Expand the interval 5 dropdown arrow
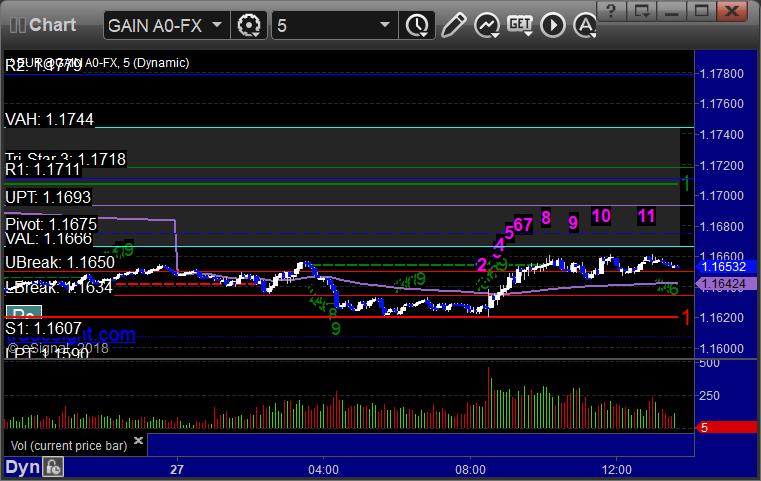761x481 pixels. click(x=385, y=25)
